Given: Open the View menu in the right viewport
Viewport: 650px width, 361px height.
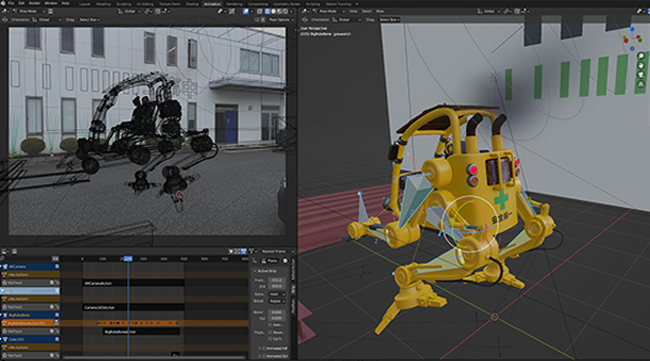Looking at the screenshot, I should click(x=353, y=11).
